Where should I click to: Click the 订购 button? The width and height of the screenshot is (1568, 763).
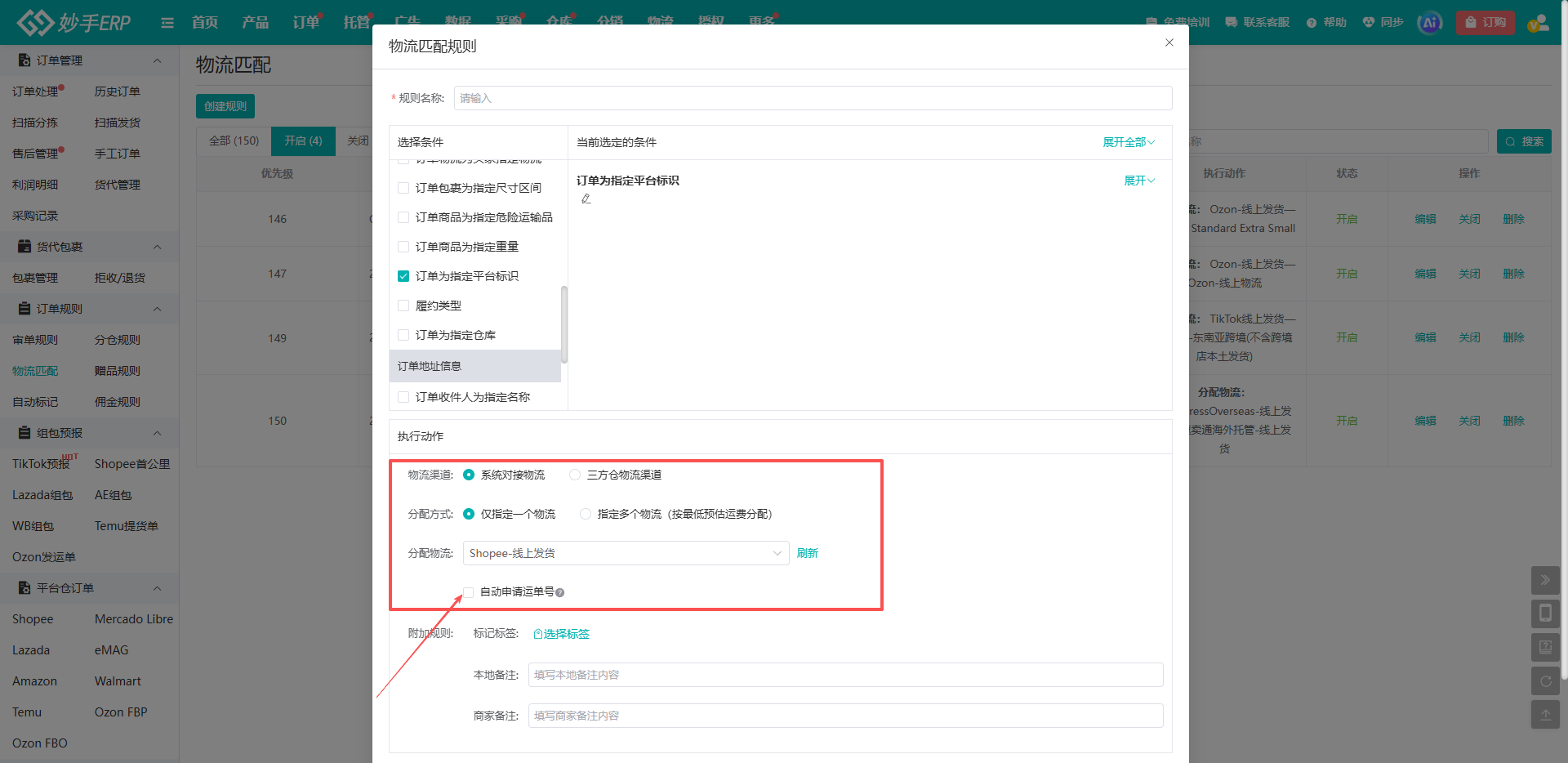tap(1486, 23)
